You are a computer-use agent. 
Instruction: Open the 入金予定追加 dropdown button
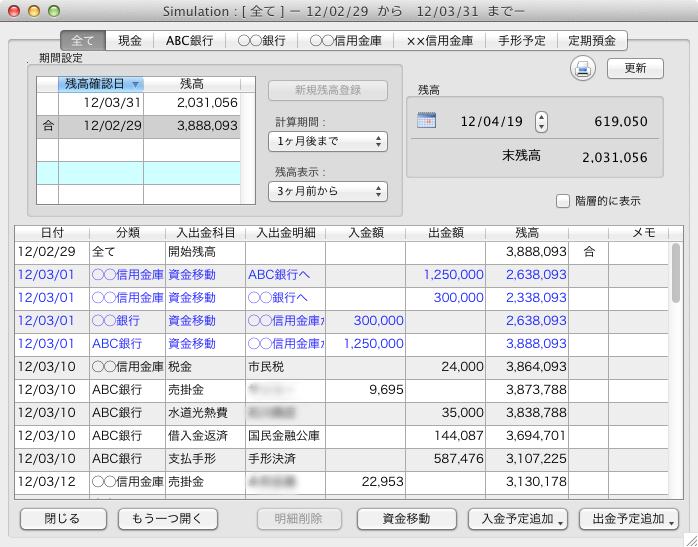click(x=518, y=519)
